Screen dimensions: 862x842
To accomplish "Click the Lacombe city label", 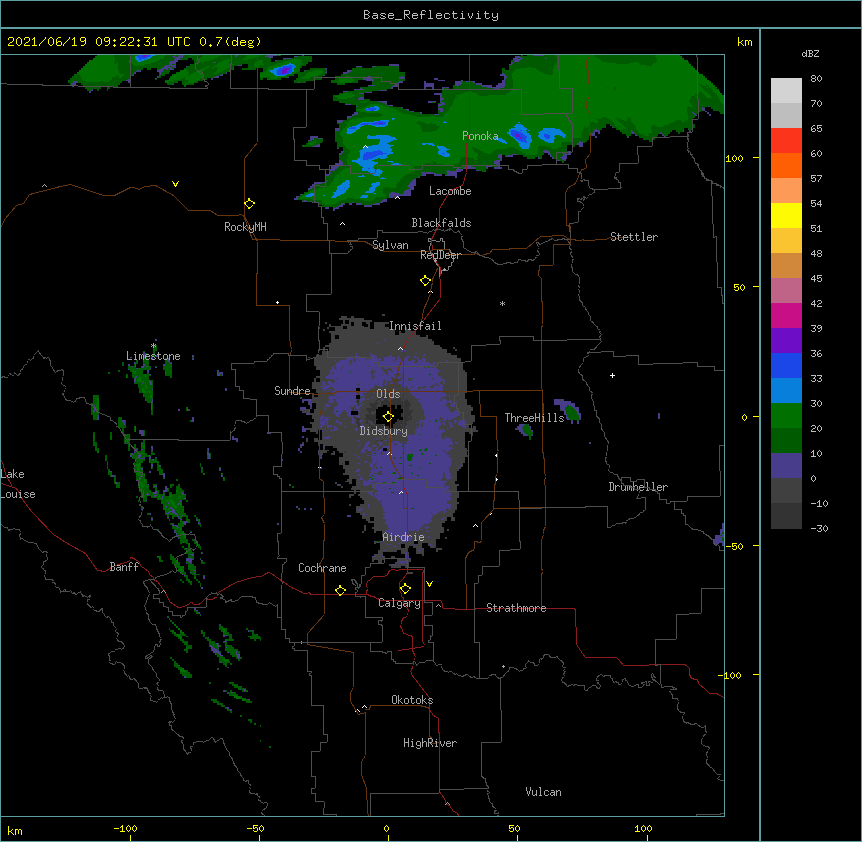I will 450,191.
